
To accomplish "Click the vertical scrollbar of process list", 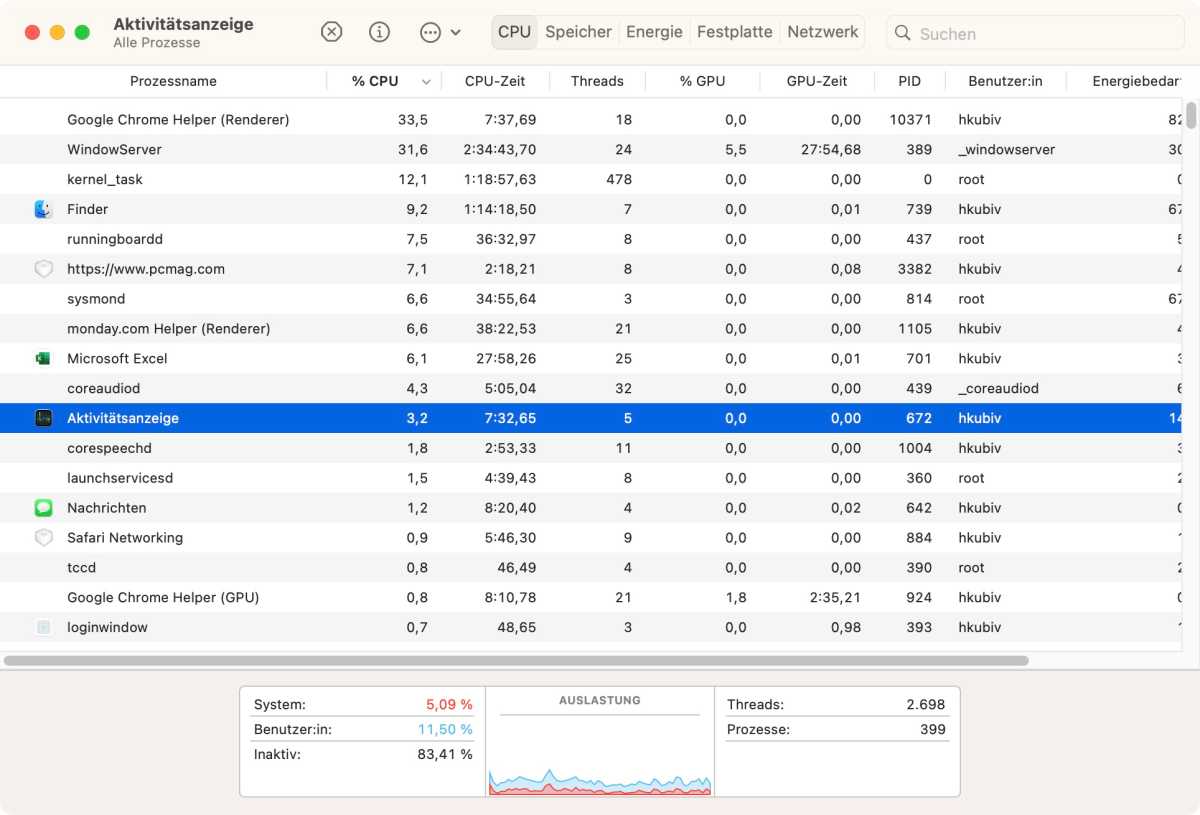I will click(1191, 115).
